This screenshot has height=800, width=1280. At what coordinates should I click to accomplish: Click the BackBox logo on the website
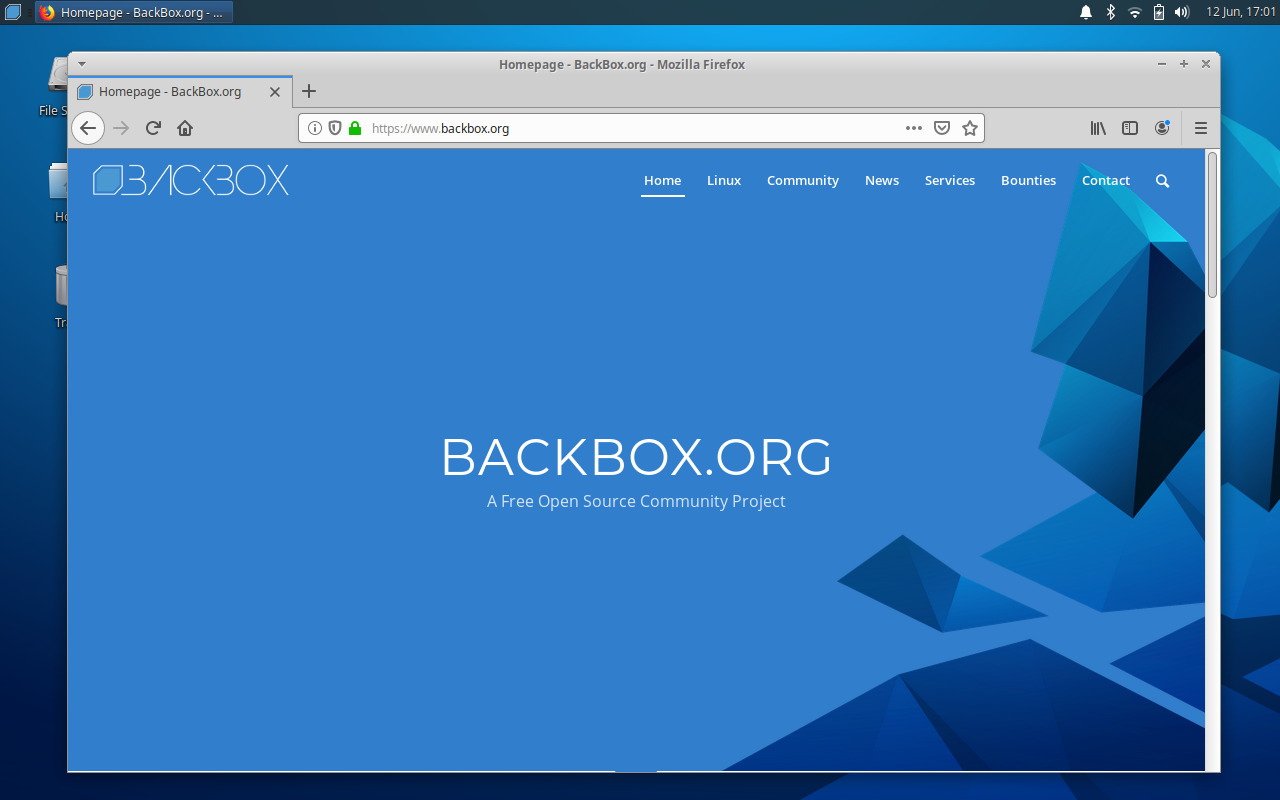click(x=191, y=180)
